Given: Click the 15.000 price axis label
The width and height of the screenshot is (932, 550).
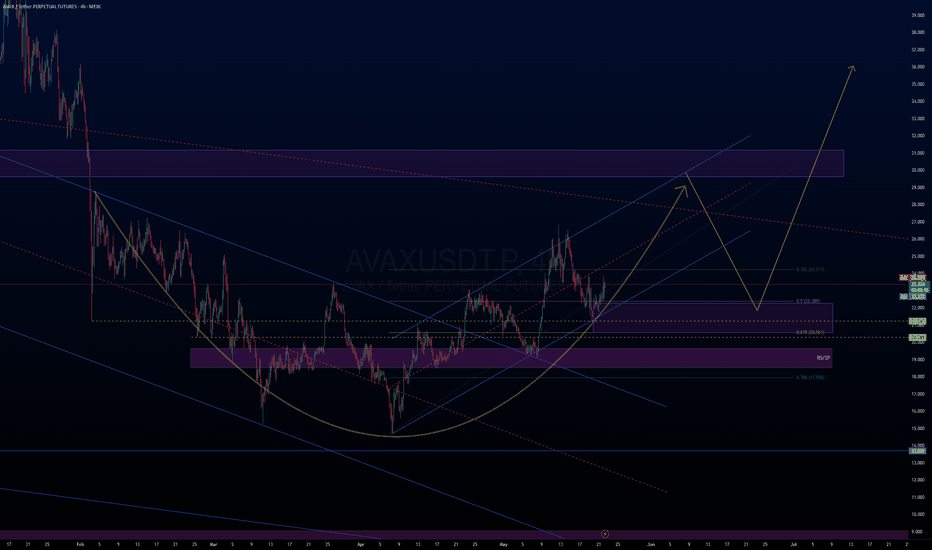Looking at the screenshot, I should (x=918, y=428).
